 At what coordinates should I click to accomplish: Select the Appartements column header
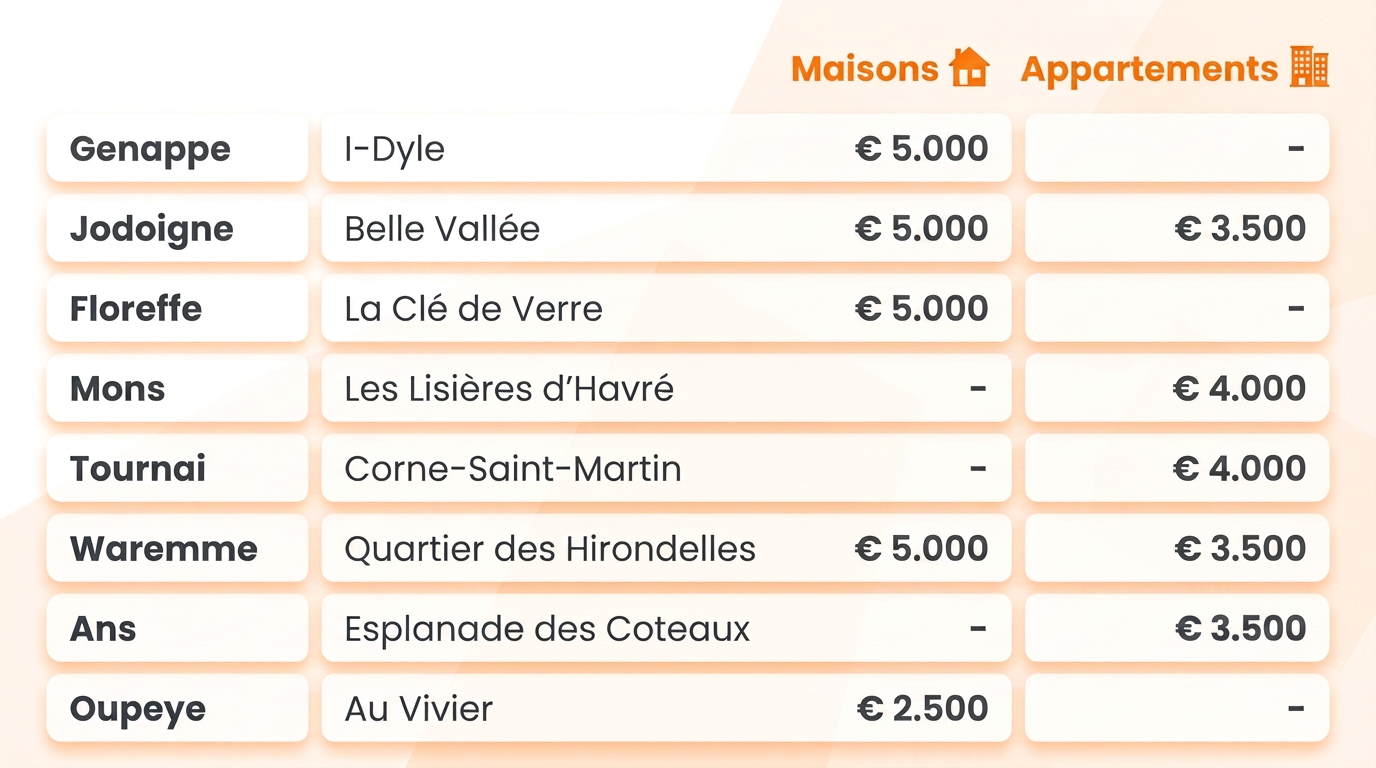tap(1150, 69)
